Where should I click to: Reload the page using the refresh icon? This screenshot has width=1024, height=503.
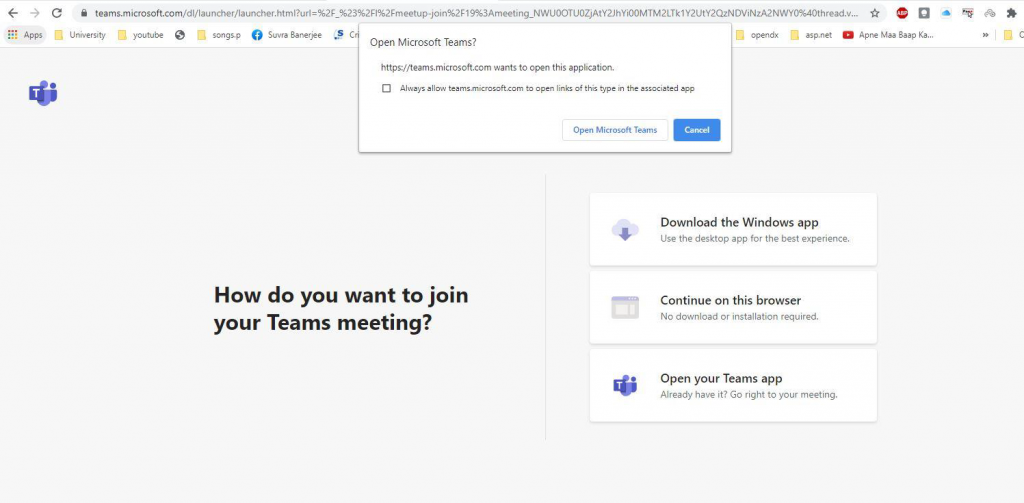[56, 13]
